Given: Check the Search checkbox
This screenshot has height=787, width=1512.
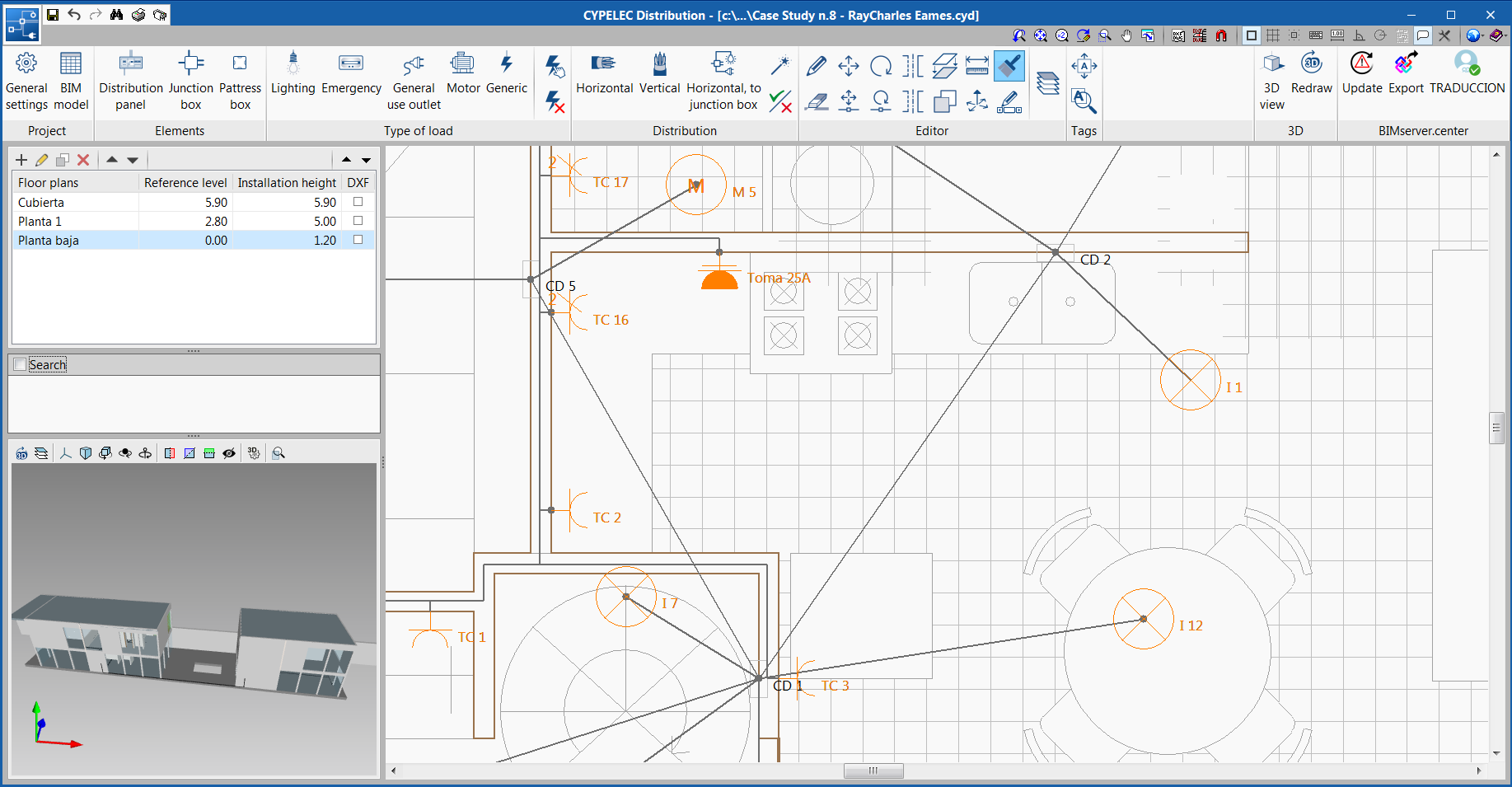Looking at the screenshot, I should 21,365.
